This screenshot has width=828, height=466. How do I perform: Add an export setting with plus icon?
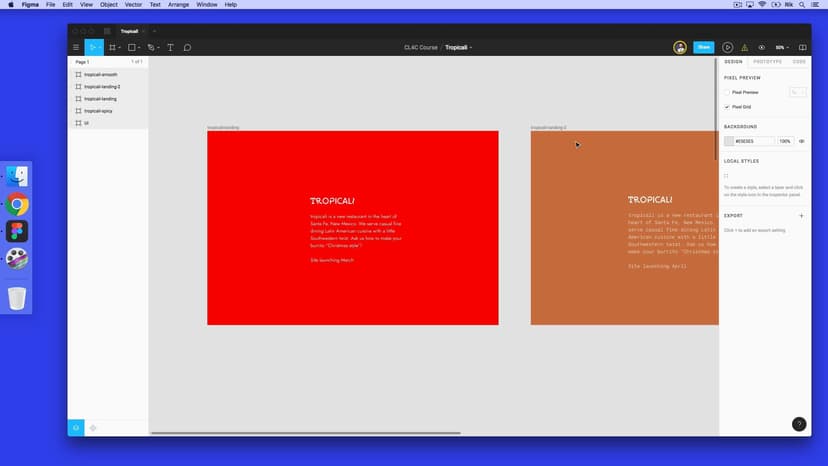[x=801, y=215]
